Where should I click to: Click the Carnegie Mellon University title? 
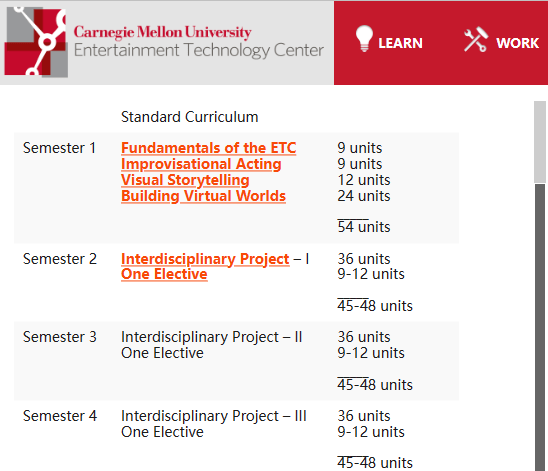[163, 32]
